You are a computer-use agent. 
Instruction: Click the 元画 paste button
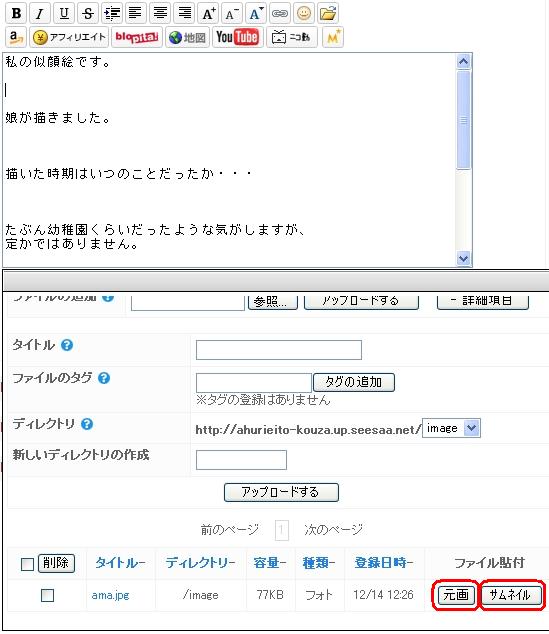click(456, 595)
